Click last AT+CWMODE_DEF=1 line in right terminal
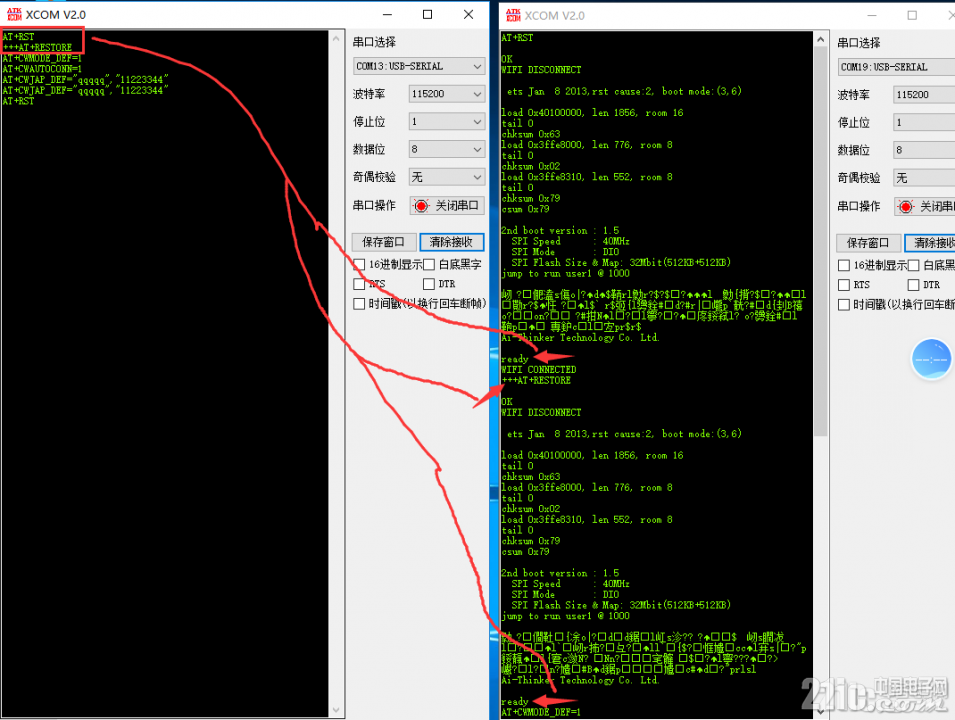 click(x=541, y=712)
